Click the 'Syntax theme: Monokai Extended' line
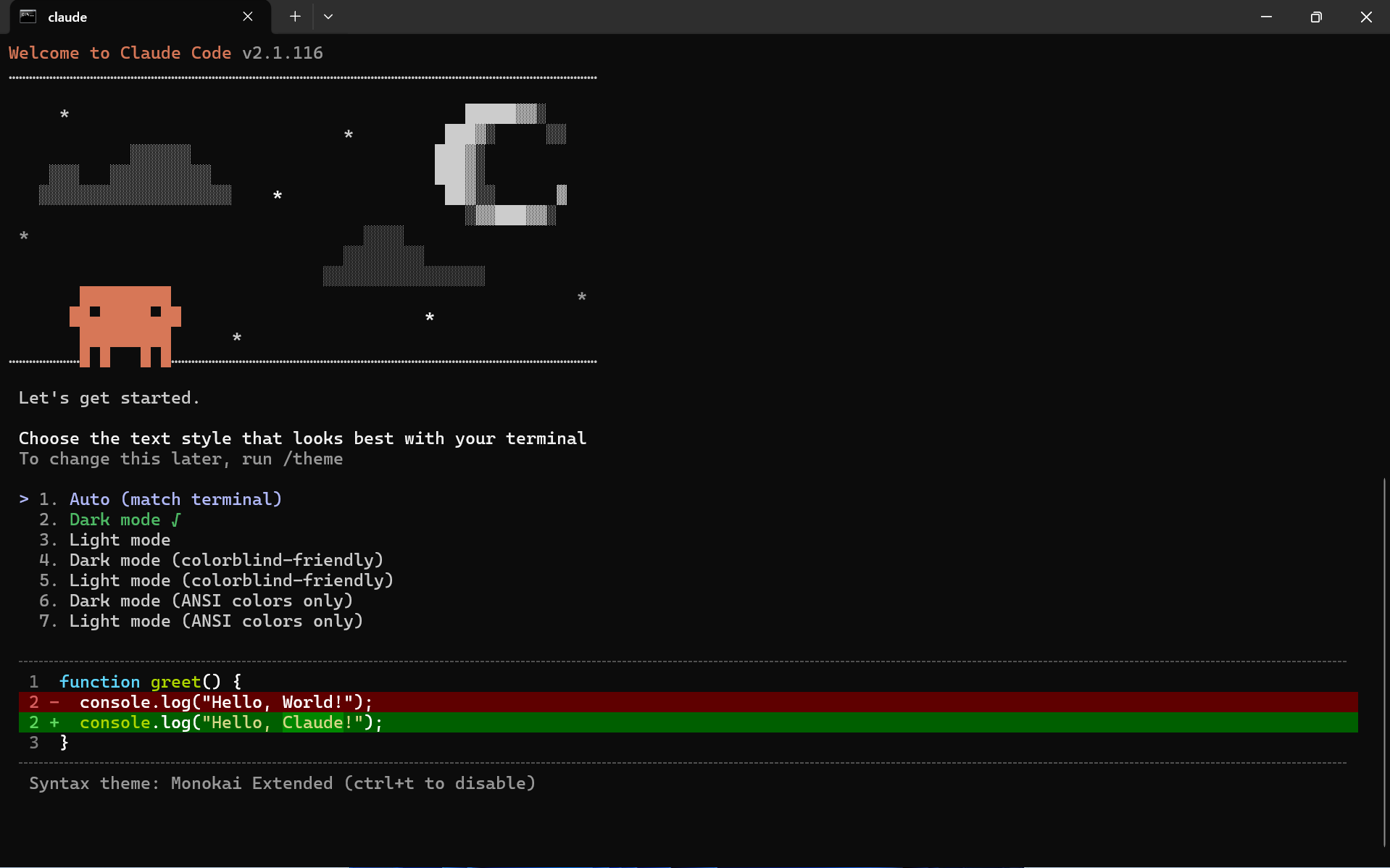The height and width of the screenshot is (868, 1390). pyautogui.click(x=282, y=783)
